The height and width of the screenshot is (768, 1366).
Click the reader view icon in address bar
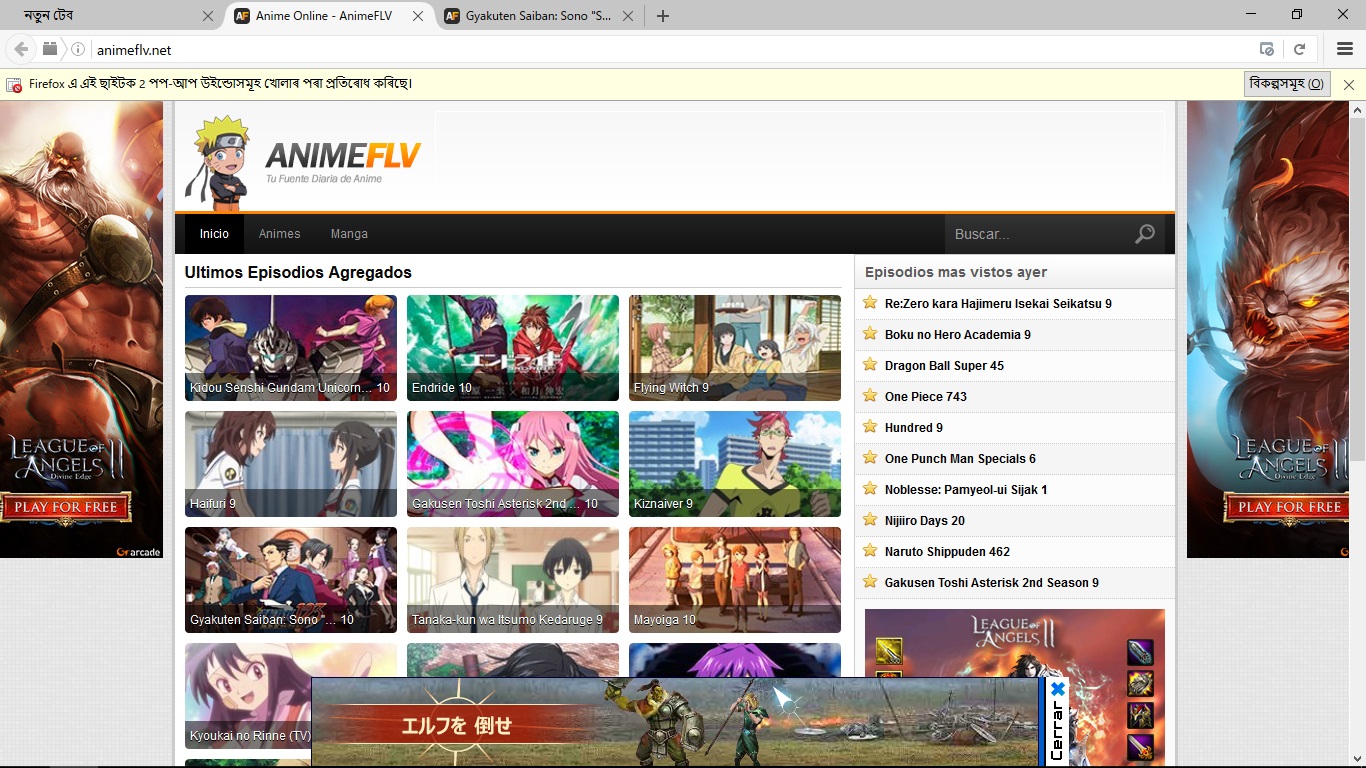[x=1267, y=49]
